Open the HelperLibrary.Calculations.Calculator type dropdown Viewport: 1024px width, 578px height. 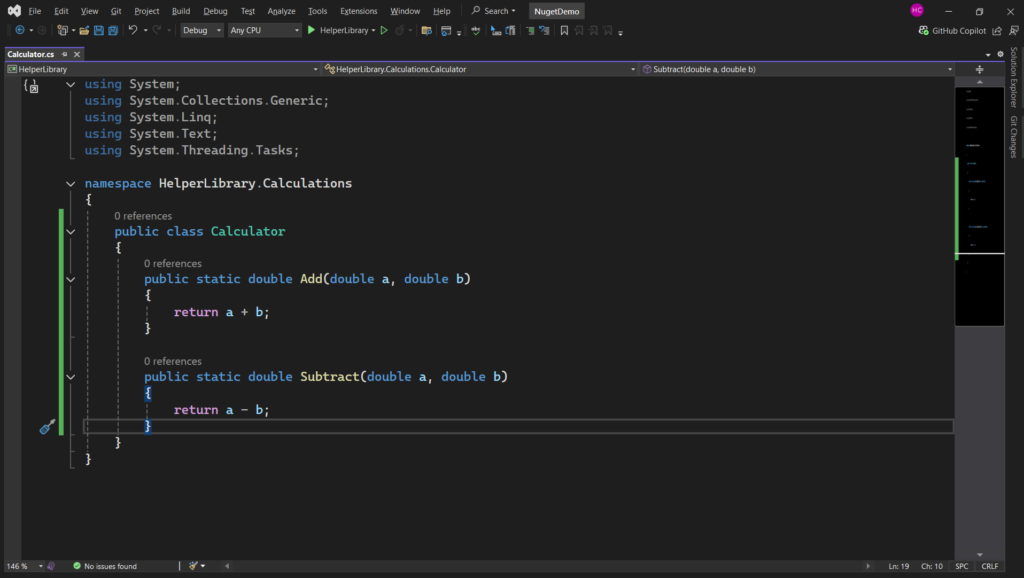click(x=480, y=69)
